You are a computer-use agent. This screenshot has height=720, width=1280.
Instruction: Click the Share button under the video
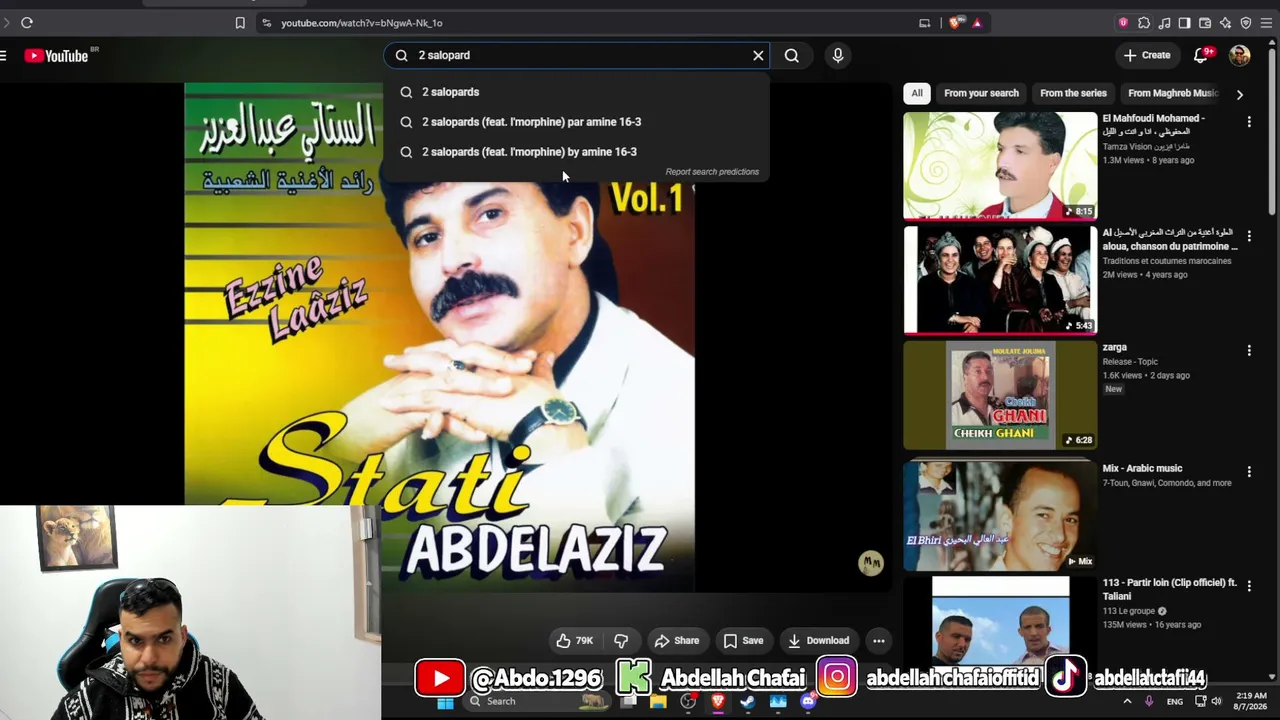coord(676,641)
